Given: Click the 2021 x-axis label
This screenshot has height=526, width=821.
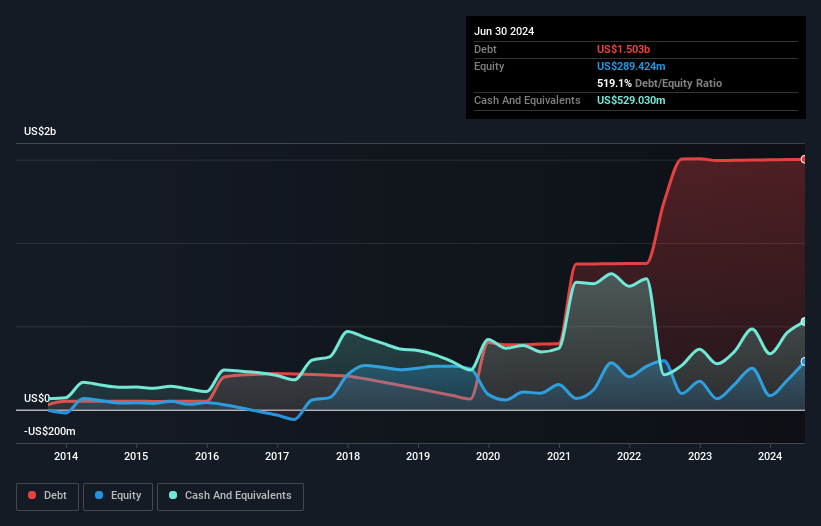Looking at the screenshot, I should click(x=559, y=456).
